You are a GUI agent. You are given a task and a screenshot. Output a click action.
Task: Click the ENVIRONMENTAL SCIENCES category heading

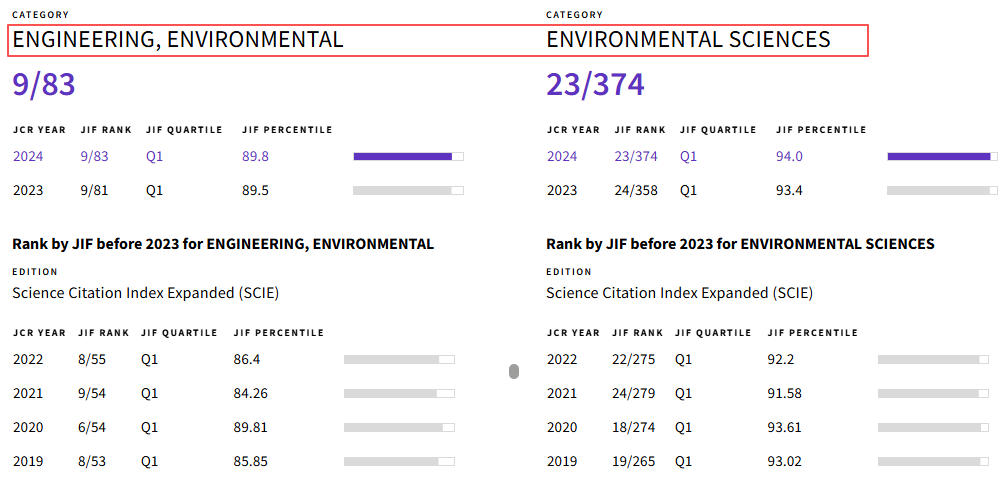tap(688, 40)
